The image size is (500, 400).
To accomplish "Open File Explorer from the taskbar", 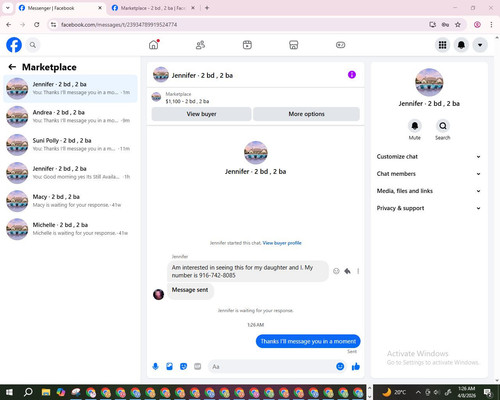I will click(x=46, y=392).
